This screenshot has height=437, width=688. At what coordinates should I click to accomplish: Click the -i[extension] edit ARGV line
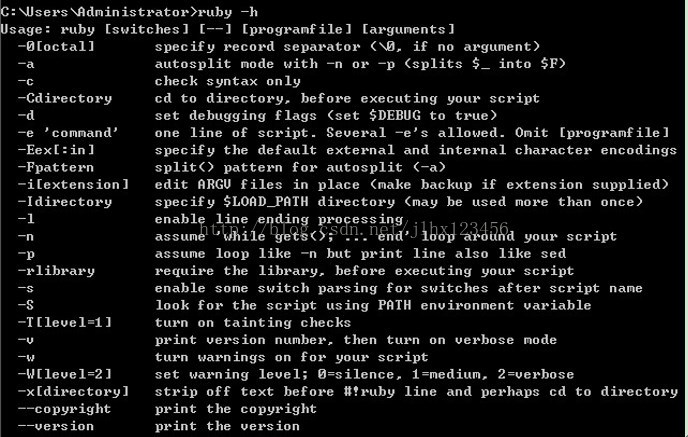[x=343, y=184]
